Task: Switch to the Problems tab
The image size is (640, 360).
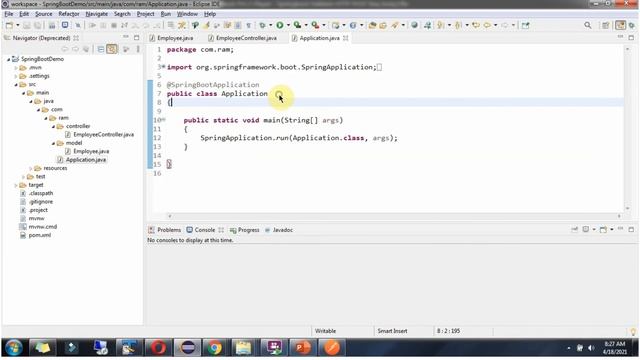Action: 165,230
